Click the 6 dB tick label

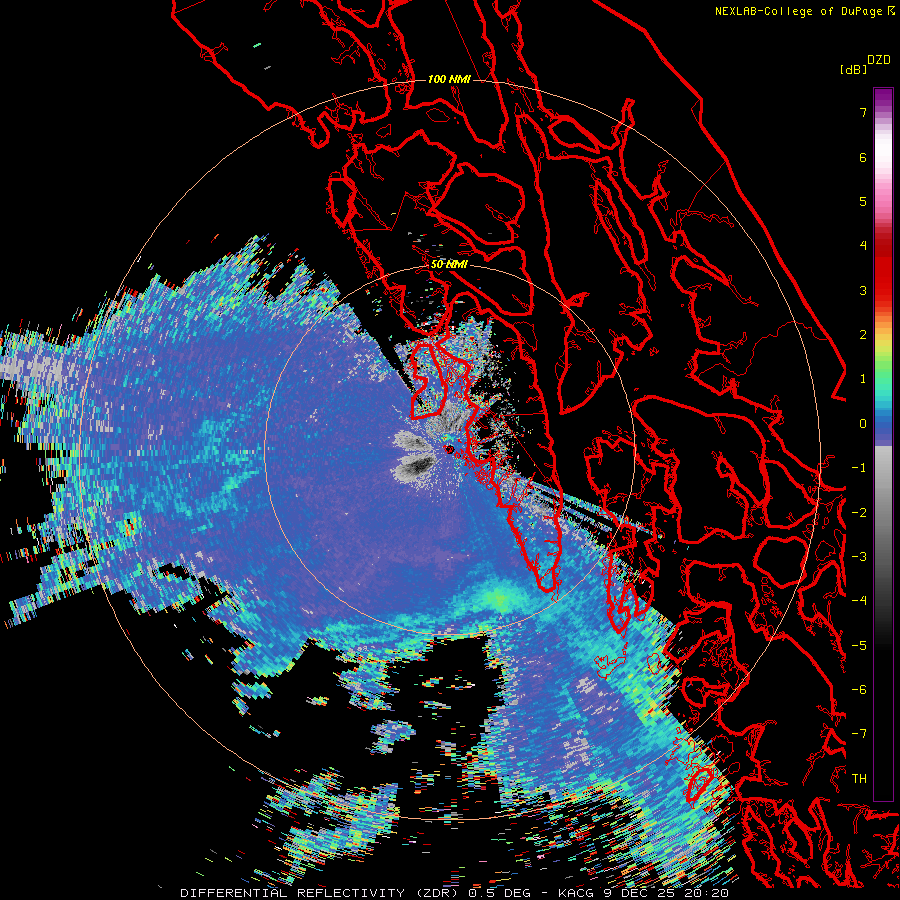click(x=863, y=157)
